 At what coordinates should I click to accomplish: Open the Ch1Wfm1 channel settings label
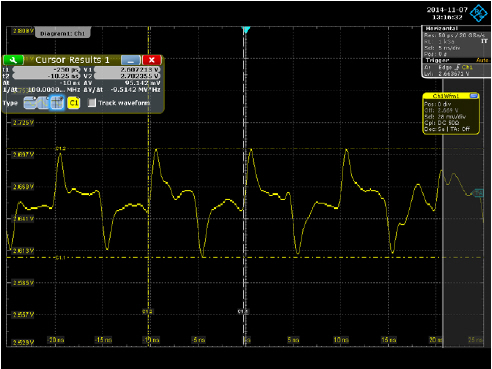pos(446,96)
